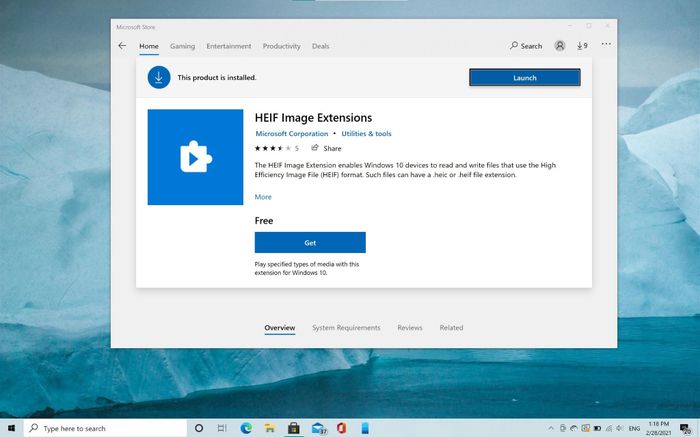Open the Action Center notifications icon
Viewport: 700px width, 437px height.
tap(685, 429)
